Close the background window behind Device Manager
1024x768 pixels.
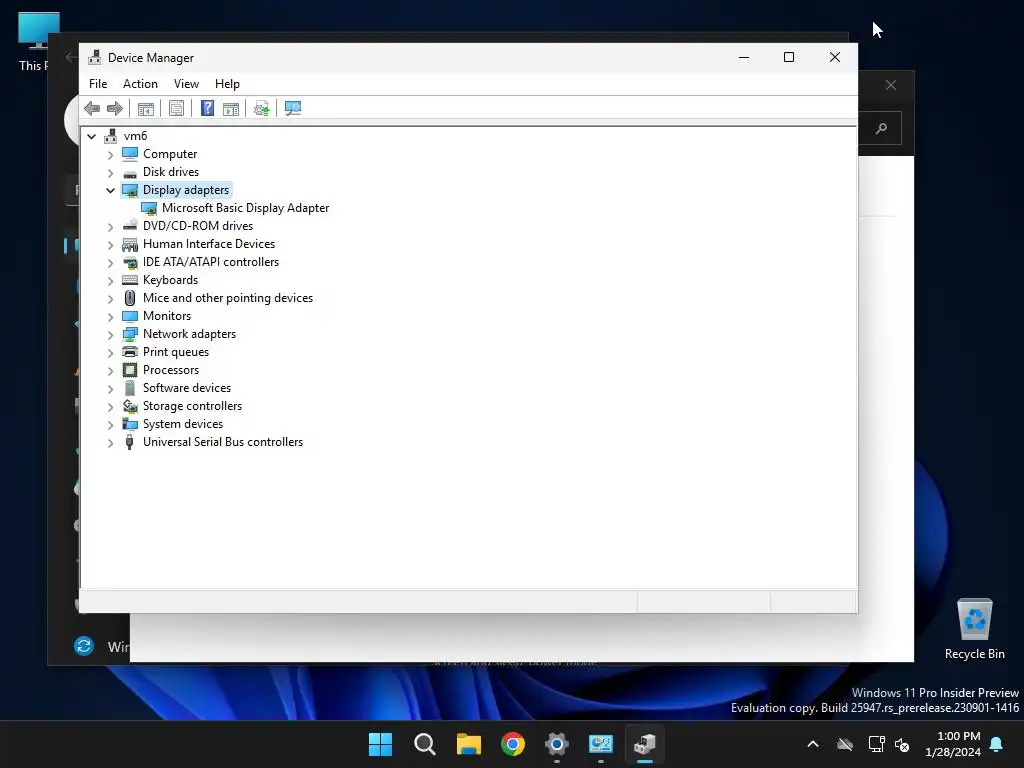pos(891,85)
